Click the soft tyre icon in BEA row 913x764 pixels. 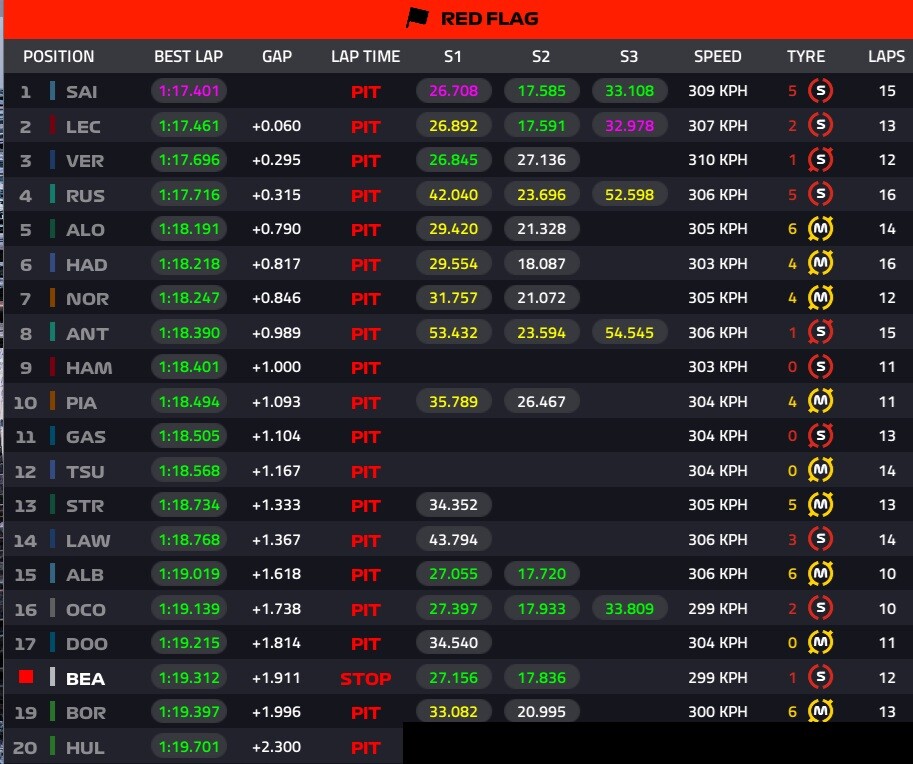click(x=820, y=677)
